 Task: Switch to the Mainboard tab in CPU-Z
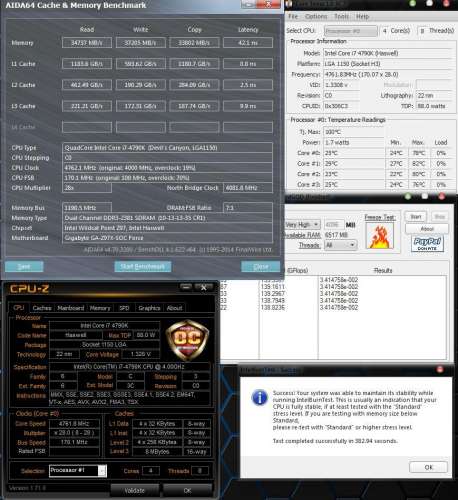(71, 308)
